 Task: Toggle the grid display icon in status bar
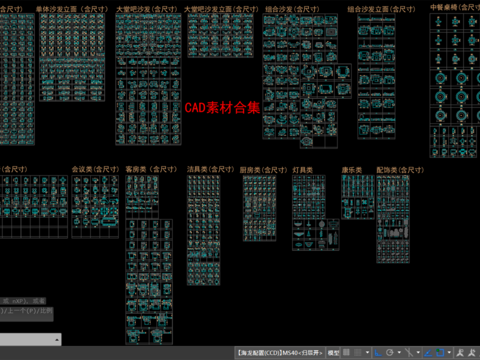click(x=346, y=352)
